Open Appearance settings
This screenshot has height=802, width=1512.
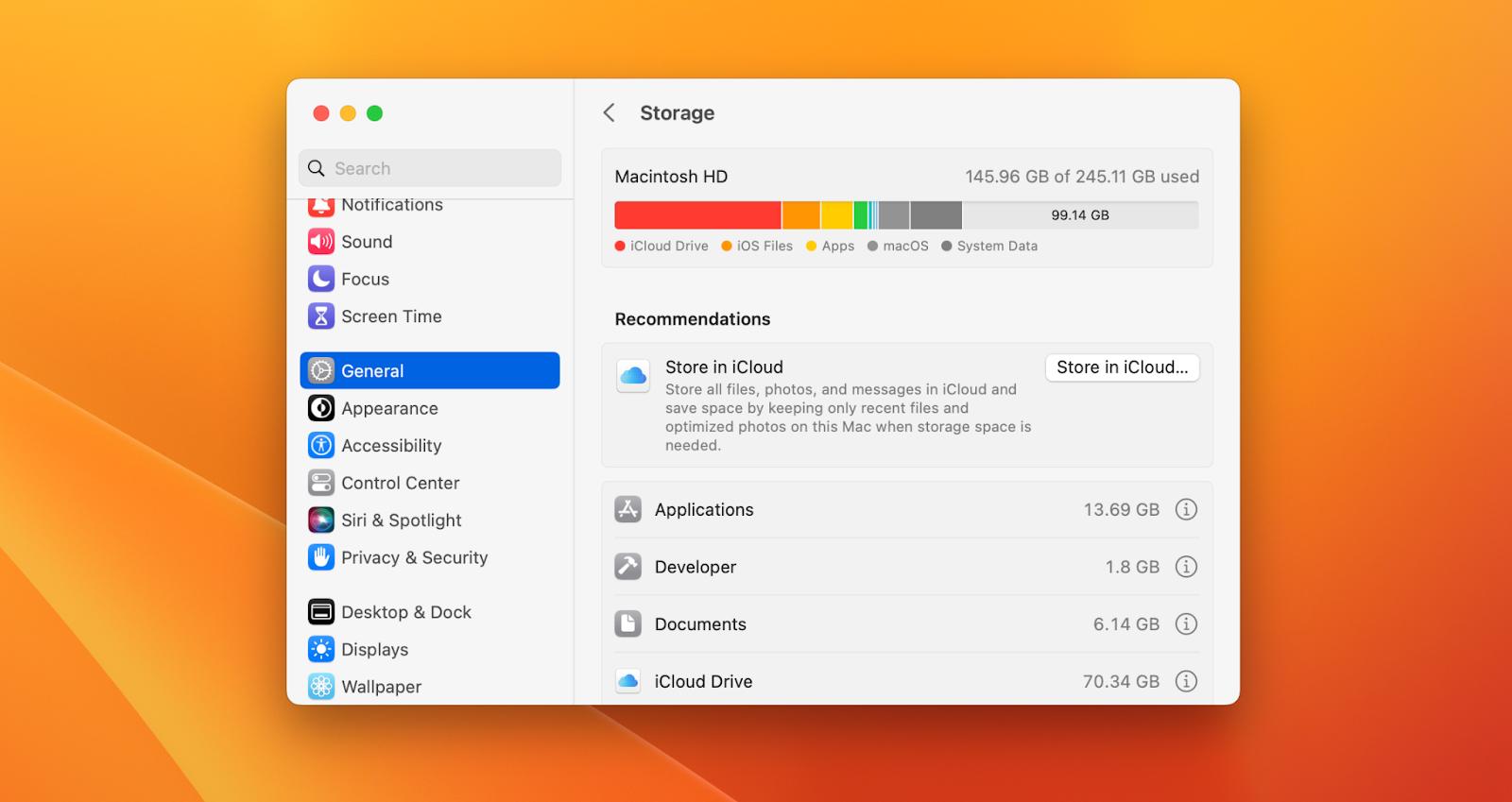tap(430, 408)
